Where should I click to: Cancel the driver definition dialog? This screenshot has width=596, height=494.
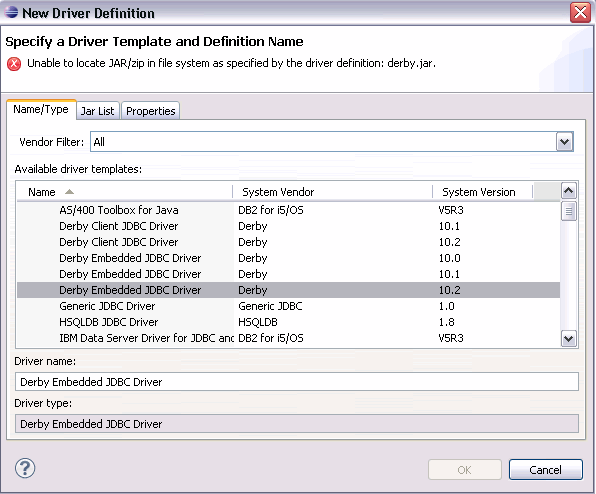tap(545, 470)
